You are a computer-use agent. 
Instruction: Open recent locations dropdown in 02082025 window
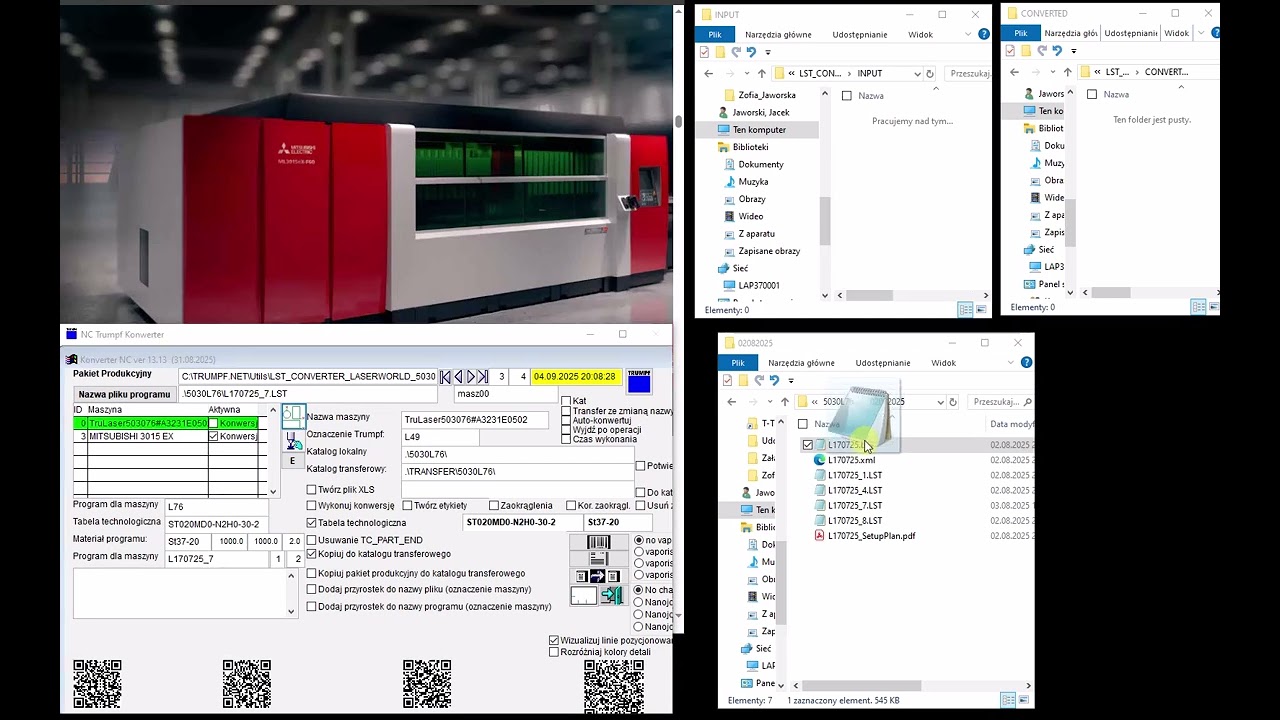(x=769, y=402)
